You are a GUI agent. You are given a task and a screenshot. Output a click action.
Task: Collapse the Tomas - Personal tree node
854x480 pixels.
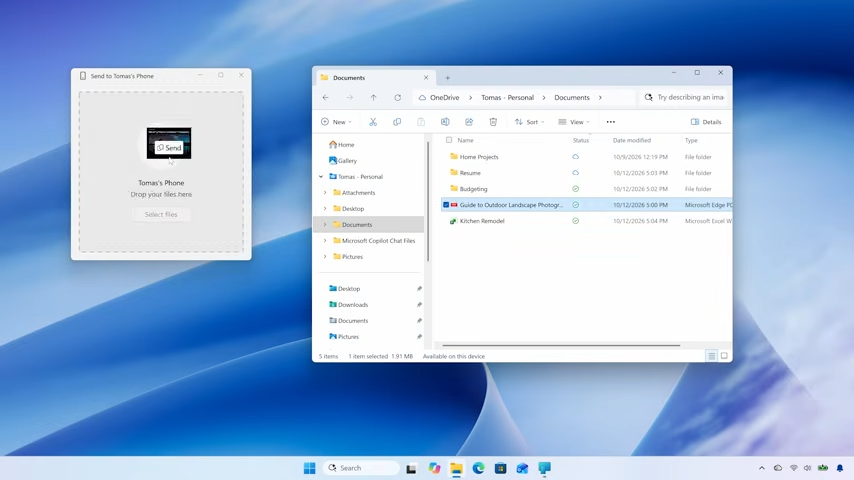(x=321, y=177)
